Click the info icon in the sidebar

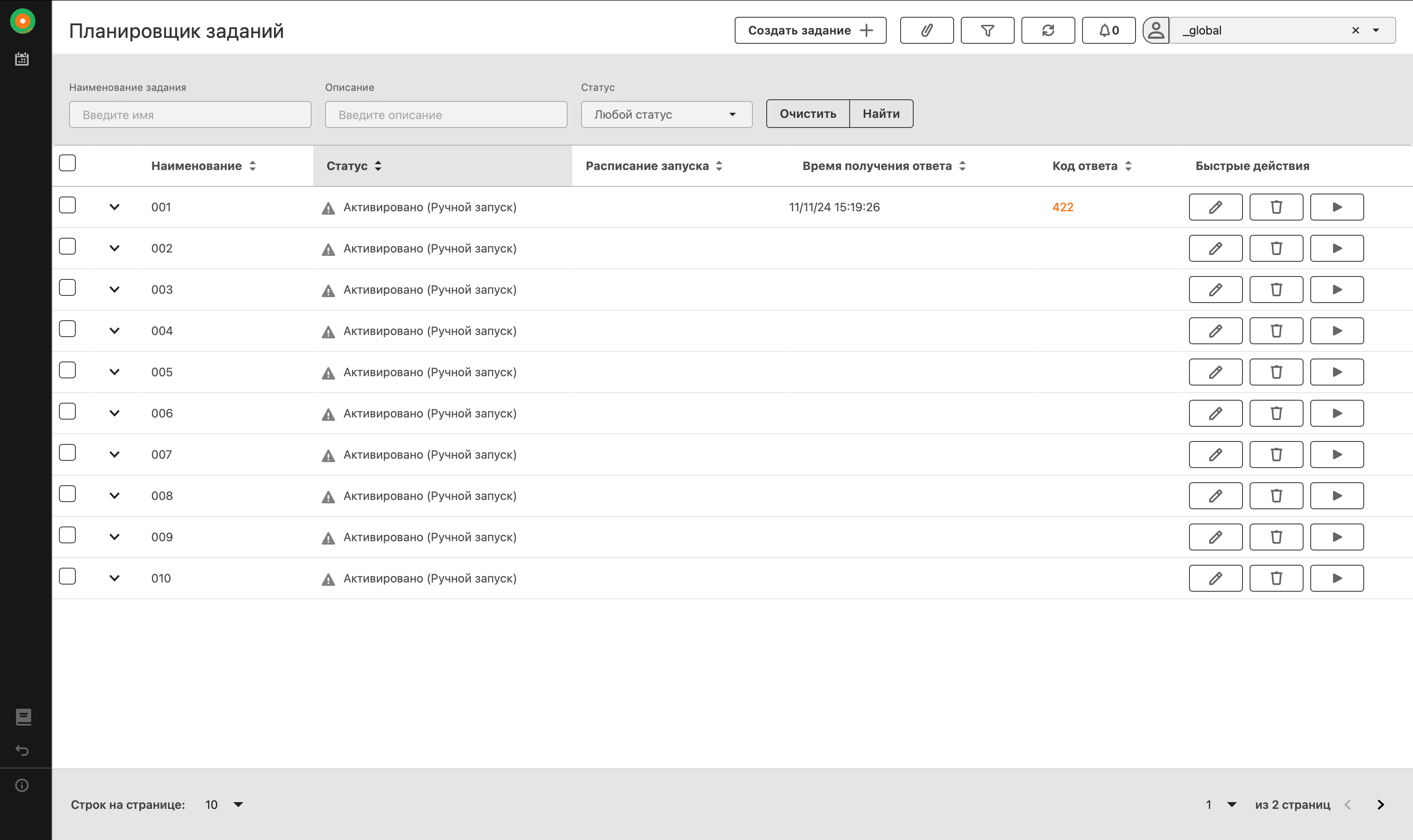coord(22,785)
